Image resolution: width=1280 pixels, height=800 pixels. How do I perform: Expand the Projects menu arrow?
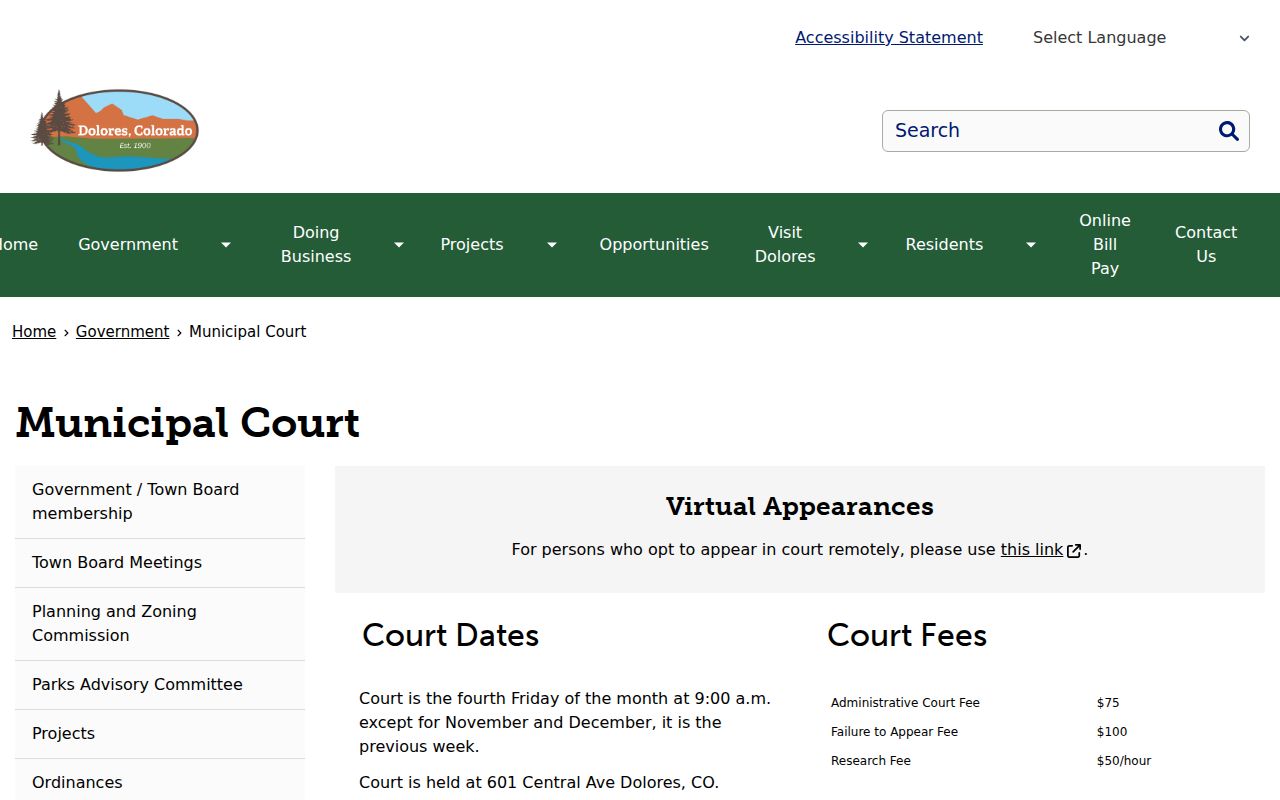551,245
